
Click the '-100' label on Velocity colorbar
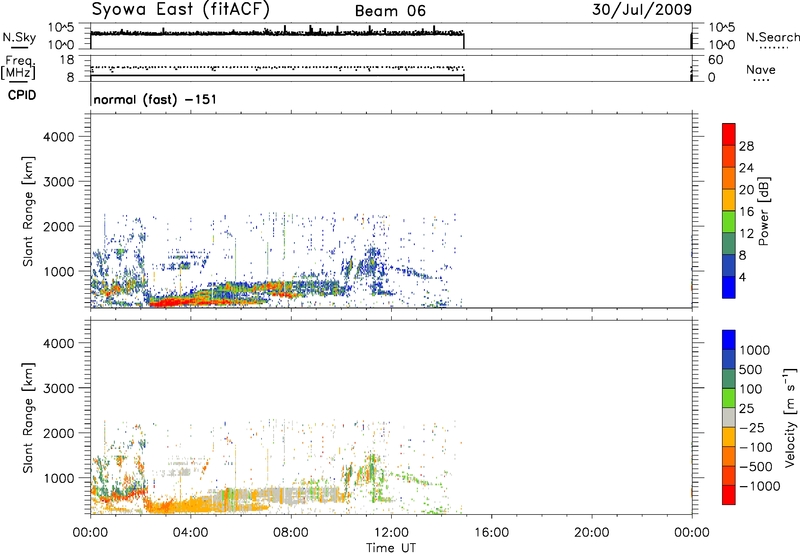[755, 447]
